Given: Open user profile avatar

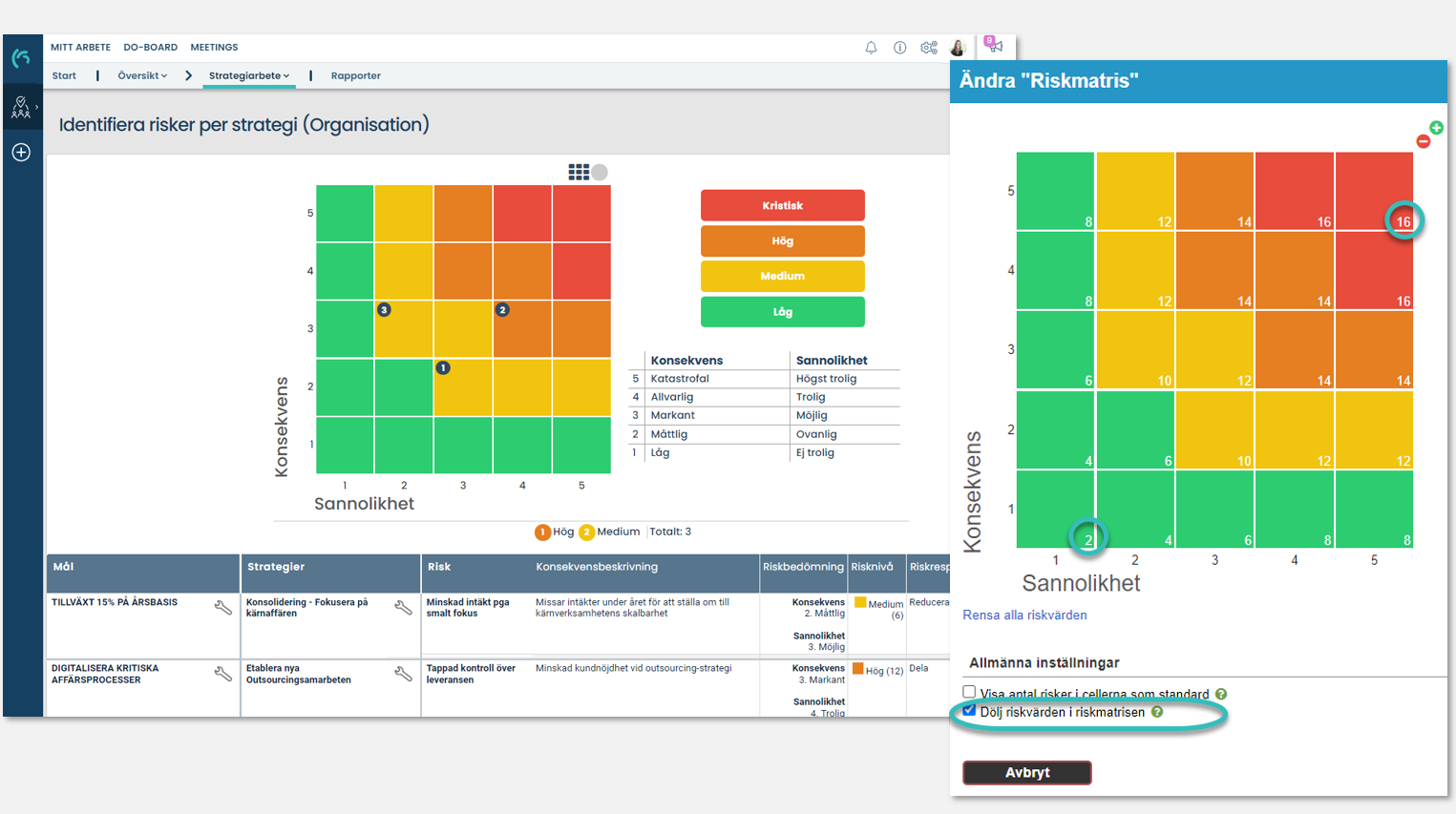Looking at the screenshot, I should click(x=959, y=48).
